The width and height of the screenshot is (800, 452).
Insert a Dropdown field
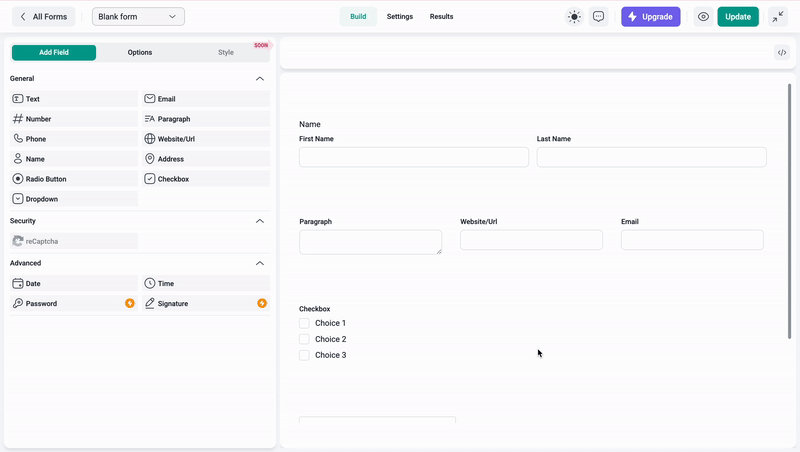click(x=74, y=199)
